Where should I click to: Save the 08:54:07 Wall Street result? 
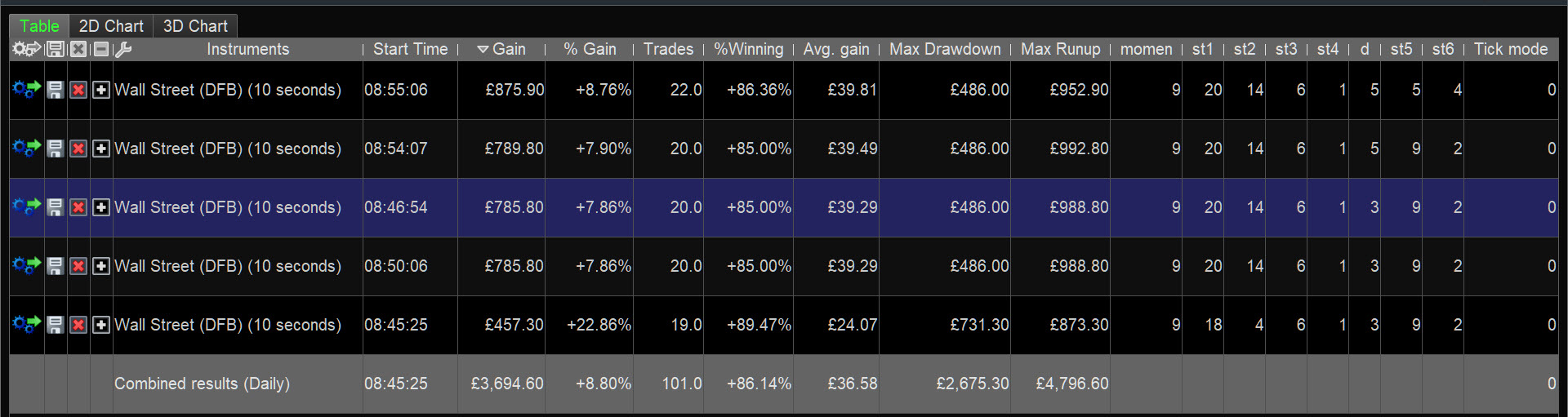click(x=55, y=149)
